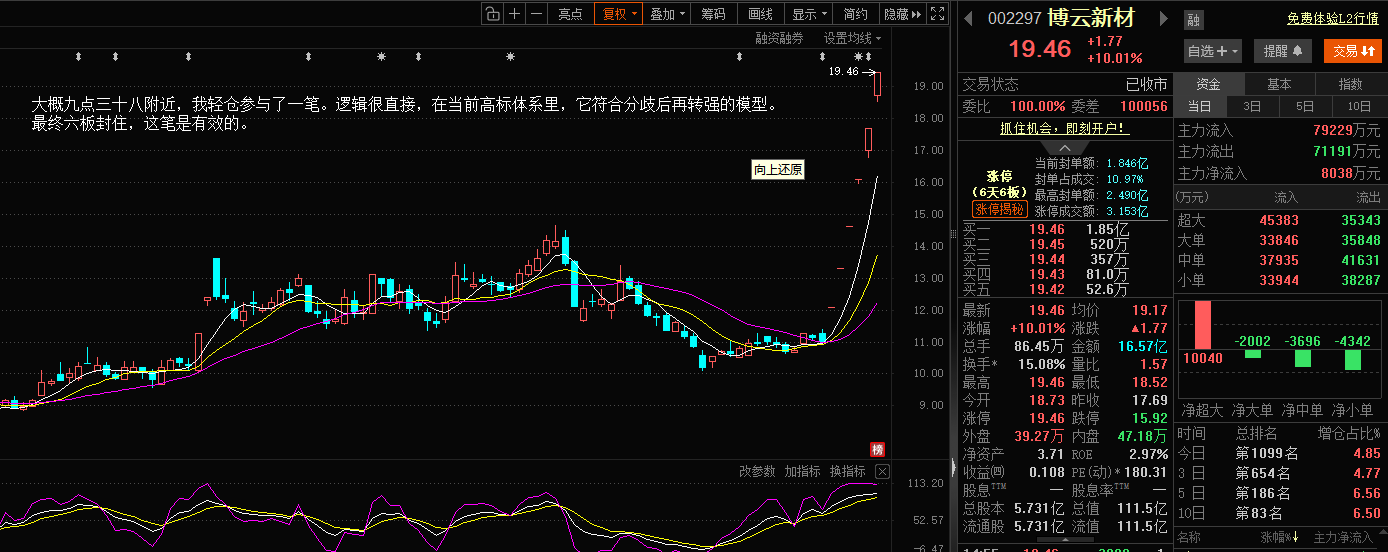Click the up-triangle handle below 流通股 row
Screen dimensions: 1388x552
click(1066, 539)
